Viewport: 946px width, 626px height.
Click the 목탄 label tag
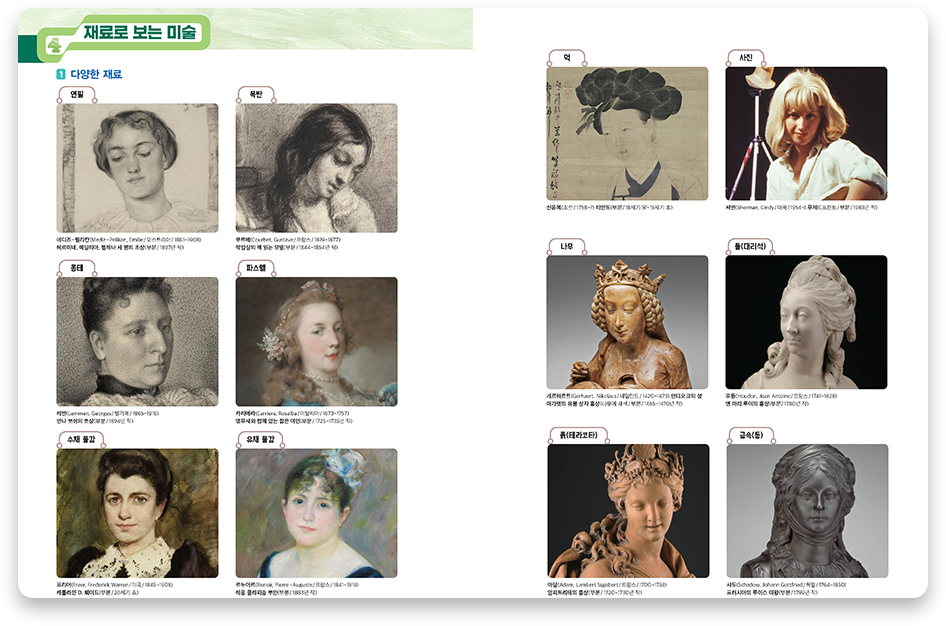256,94
